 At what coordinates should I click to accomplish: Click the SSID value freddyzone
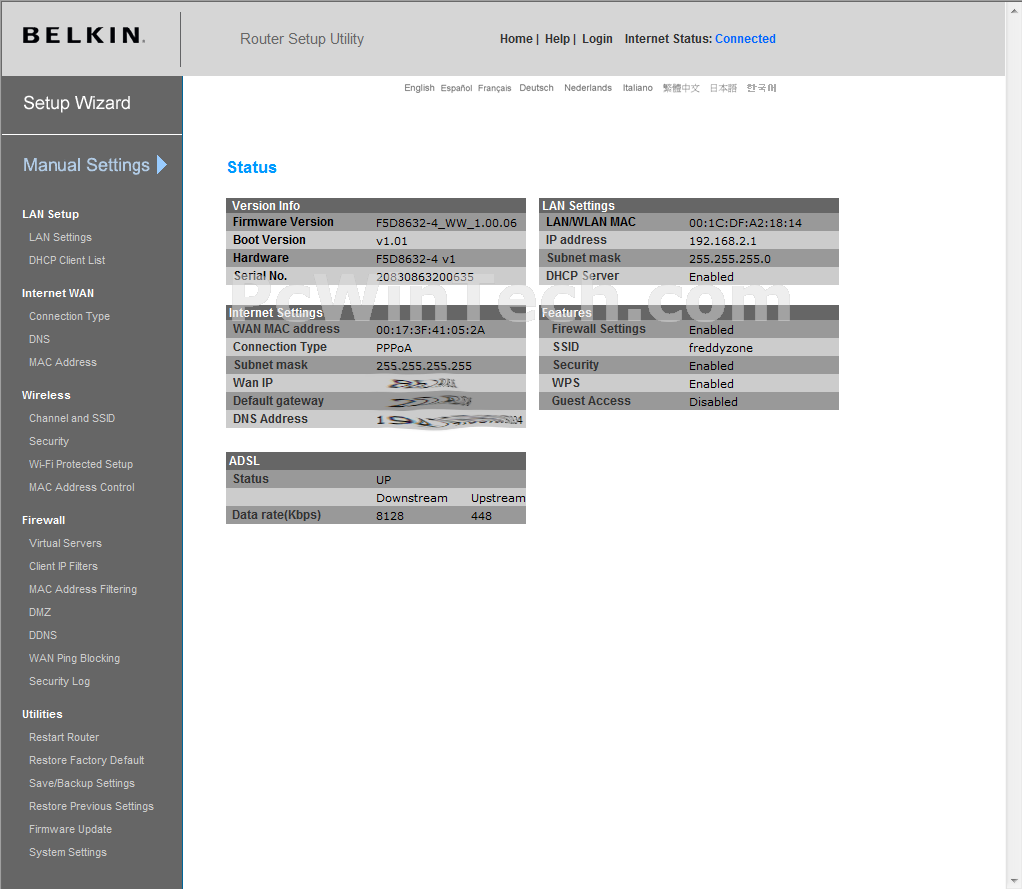coord(721,348)
